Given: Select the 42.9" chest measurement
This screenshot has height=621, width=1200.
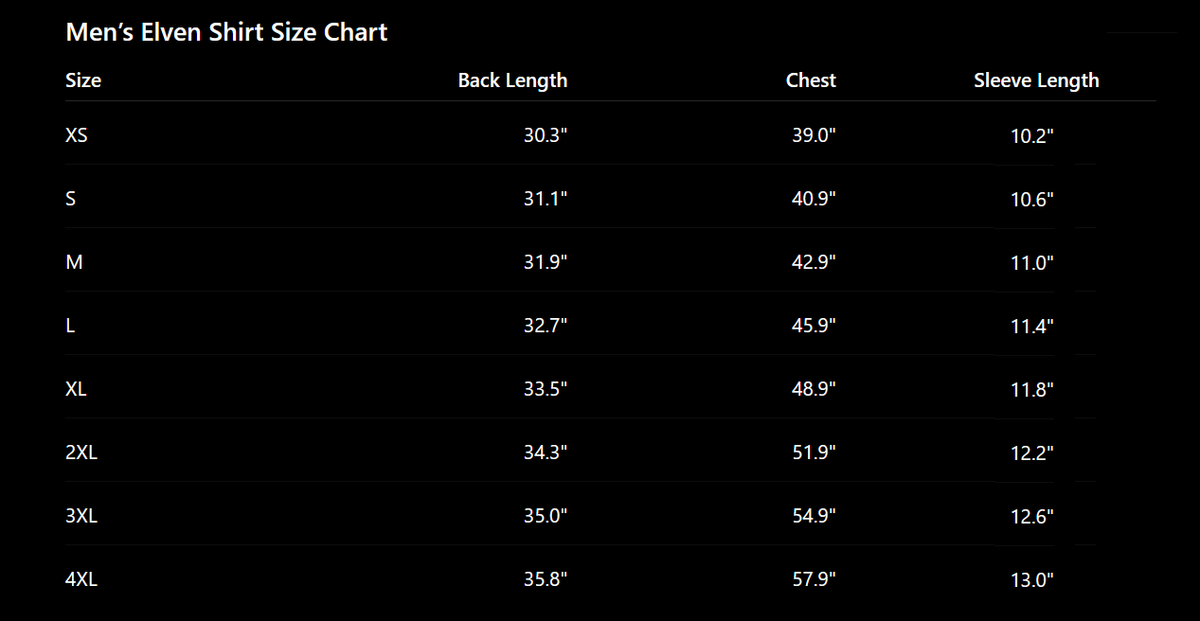Looking at the screenshot, I should tap(814, 262).
